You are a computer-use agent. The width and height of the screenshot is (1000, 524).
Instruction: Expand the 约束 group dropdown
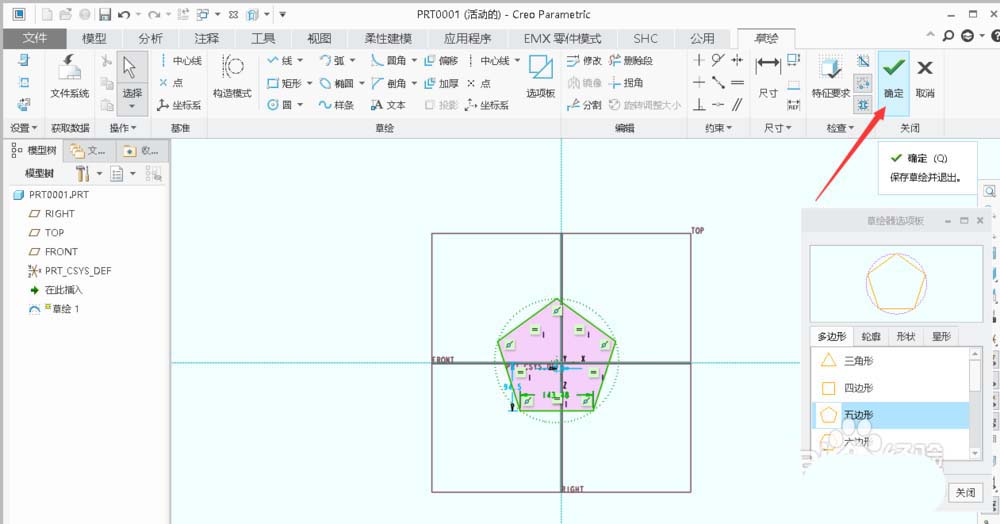point(718,128)
